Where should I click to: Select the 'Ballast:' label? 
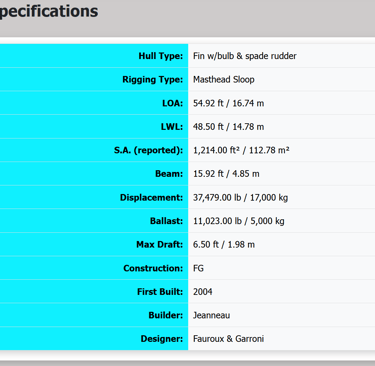pyautogui.click(x=167, y=221)
